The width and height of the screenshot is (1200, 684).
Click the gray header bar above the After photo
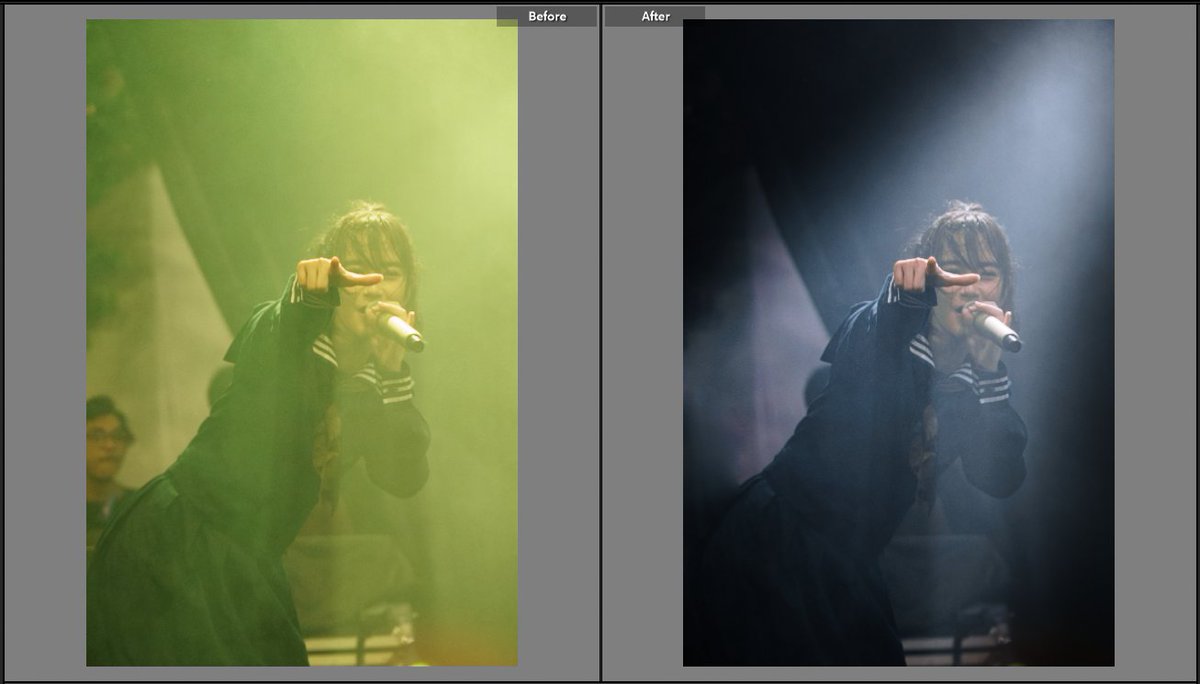click(900, 10)
